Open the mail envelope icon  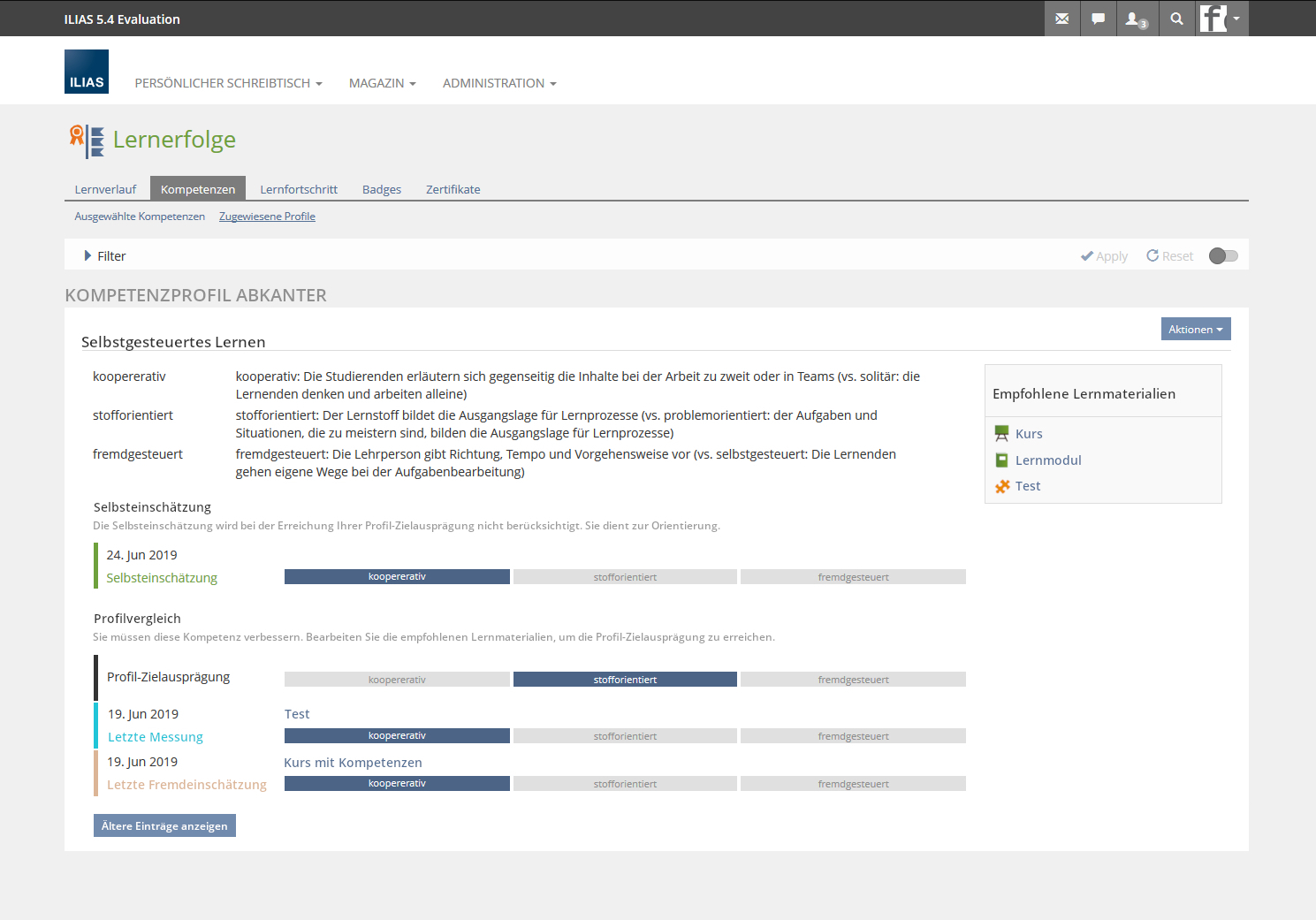coord(1061,19)
